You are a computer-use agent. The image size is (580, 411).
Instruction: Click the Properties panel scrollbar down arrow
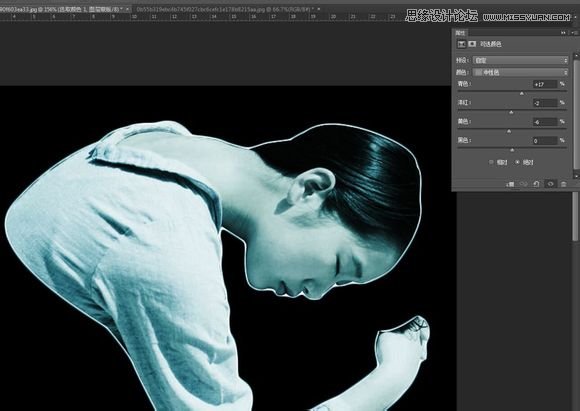coord(576,175)
